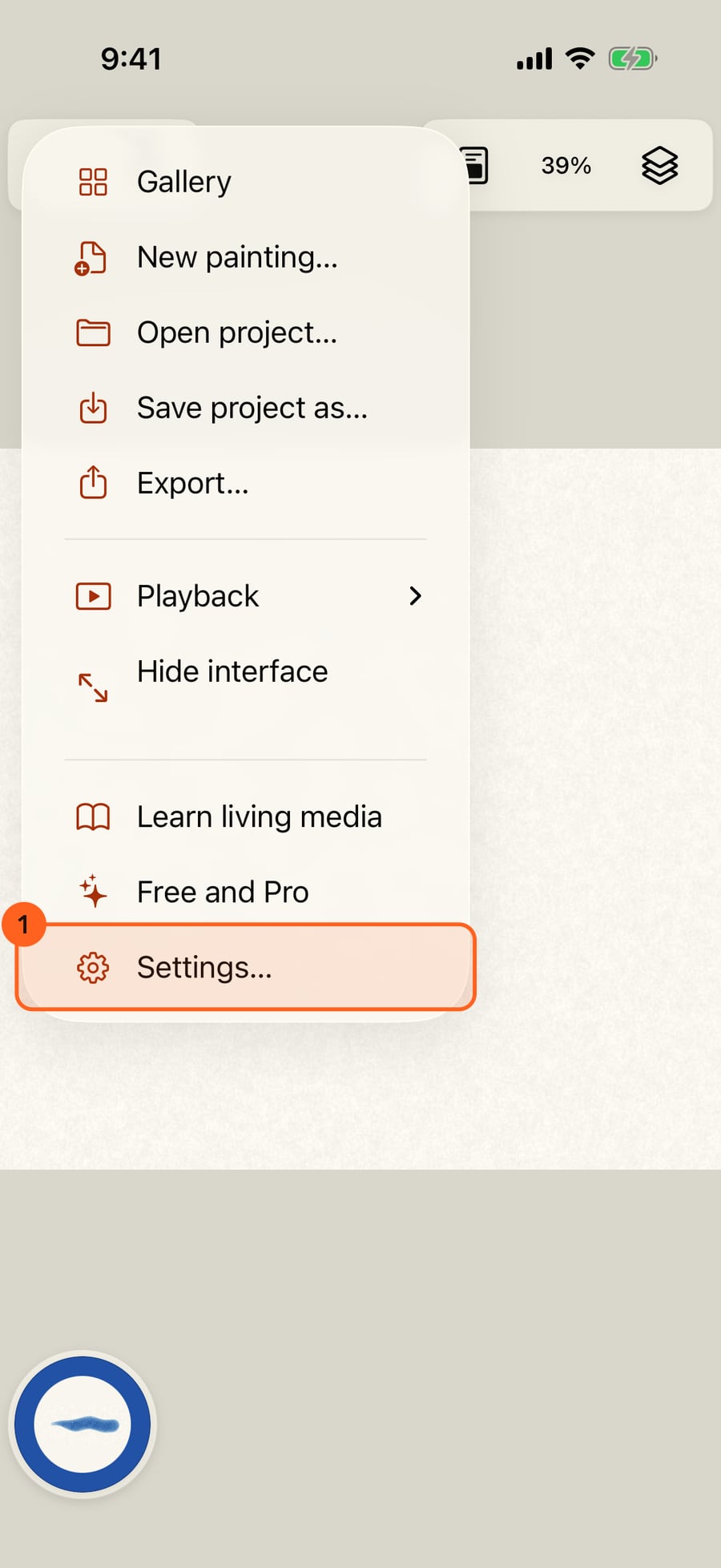Tap the Save project download icon
The width and height of the screenshot is (721, 1568).
(x=93, y=408)
